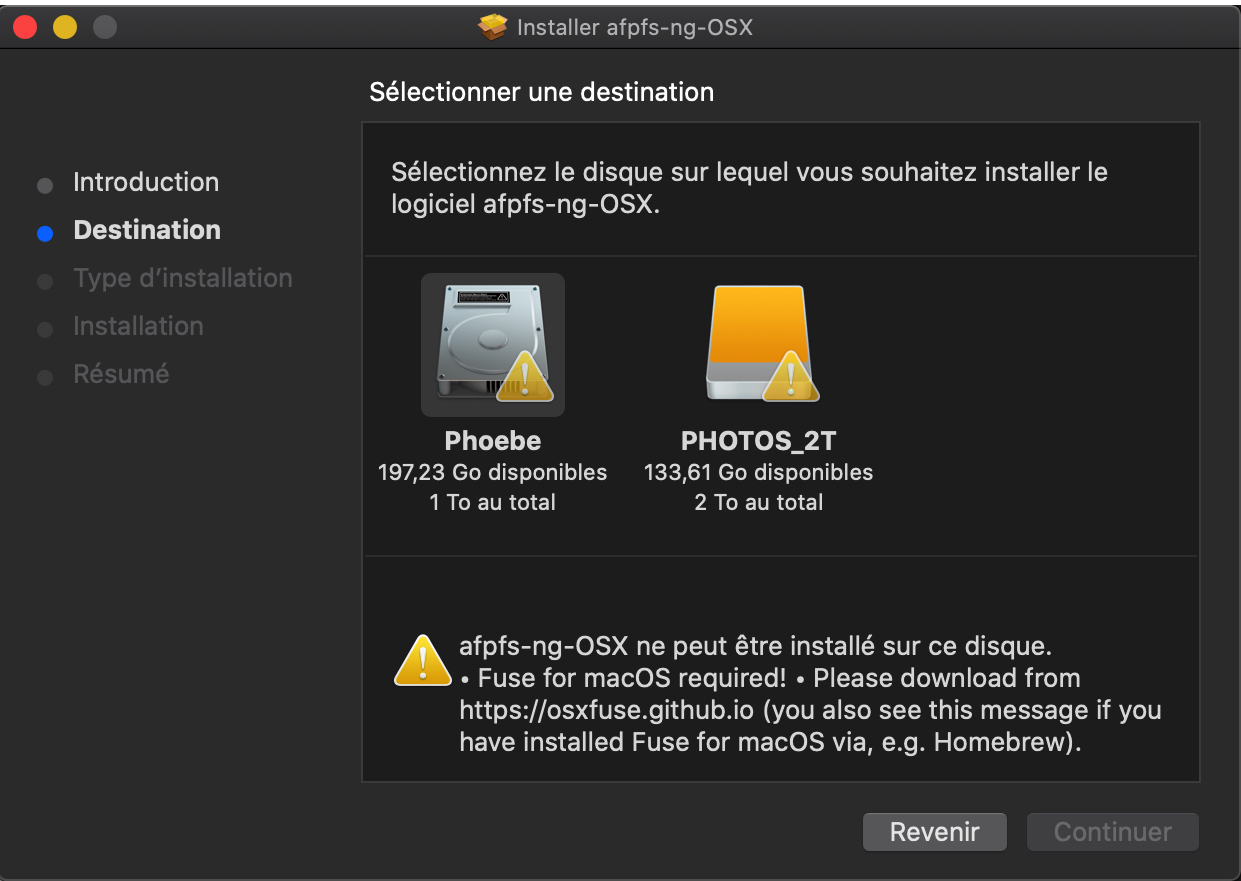Click the Phoebe disk name label
This screenshot has height=881, width=1241.
pos(493,441)
